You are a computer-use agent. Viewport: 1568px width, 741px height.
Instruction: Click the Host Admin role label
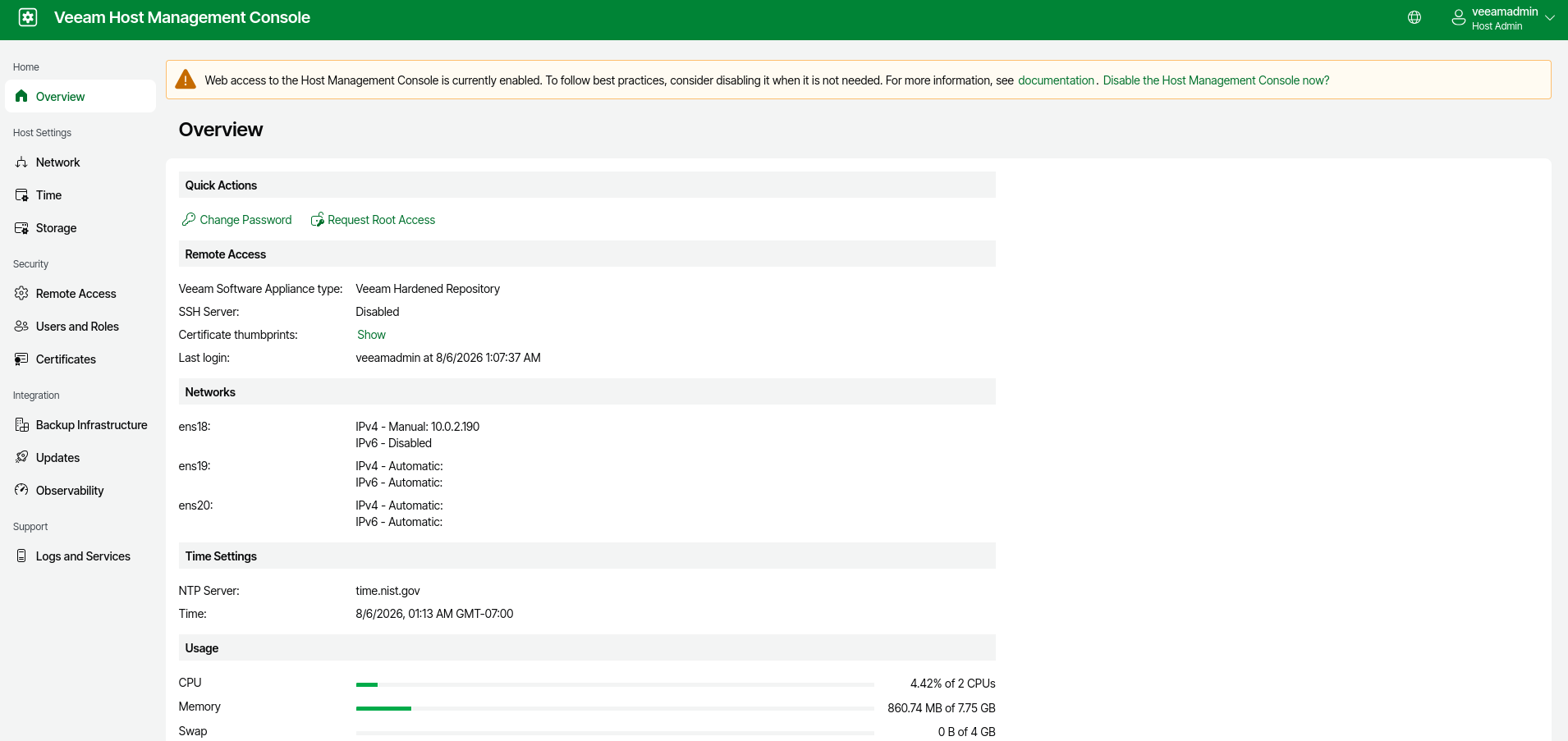(x=1497, y=26)
